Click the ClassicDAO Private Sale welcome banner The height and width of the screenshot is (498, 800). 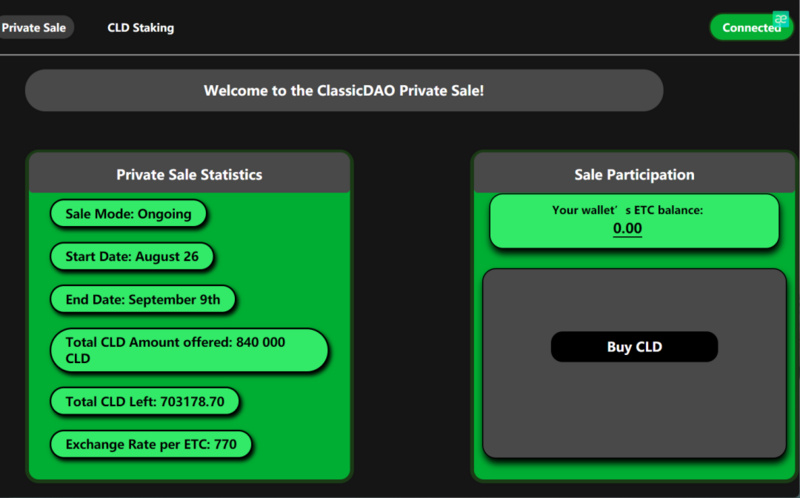[343, 90]
